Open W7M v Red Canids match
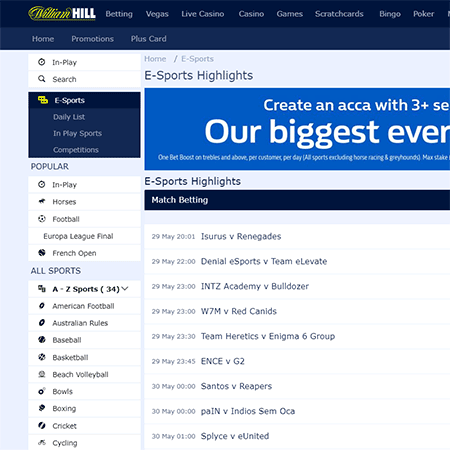This screenshot has width=450, height=450. click(239, 311)
